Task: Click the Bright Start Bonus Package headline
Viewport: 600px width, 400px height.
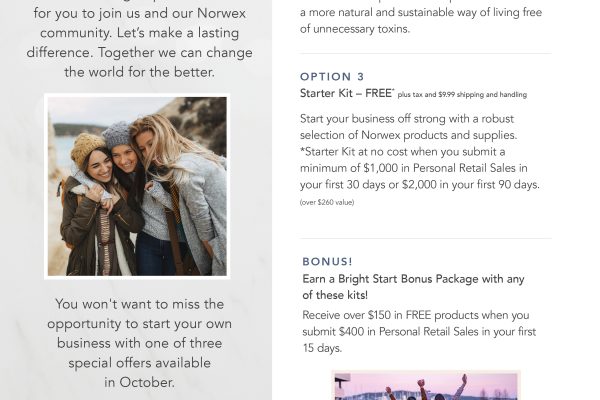Action: point(413,287)
